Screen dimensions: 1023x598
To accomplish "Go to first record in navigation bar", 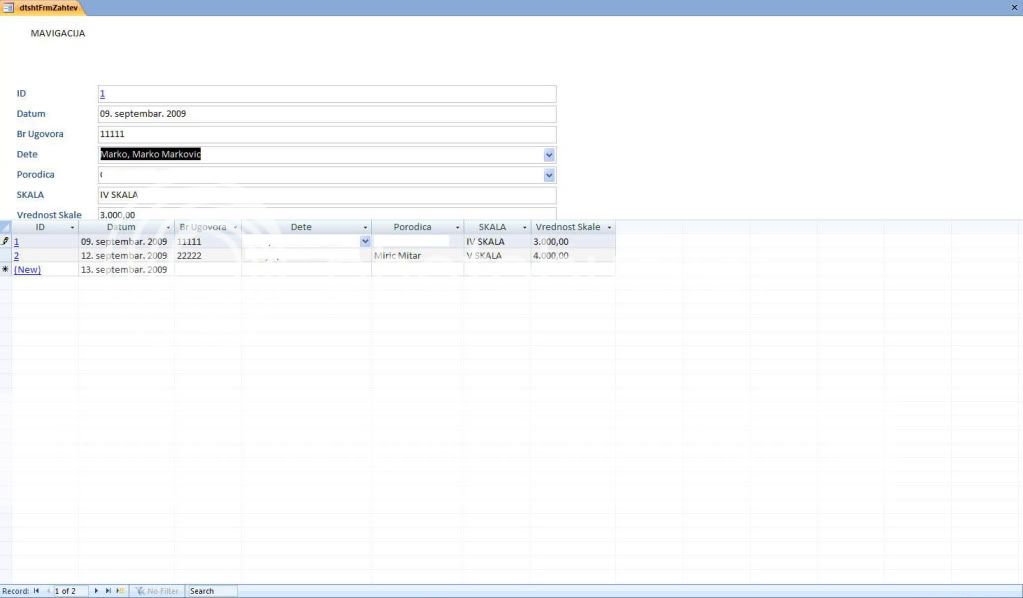I will (37, 591).
